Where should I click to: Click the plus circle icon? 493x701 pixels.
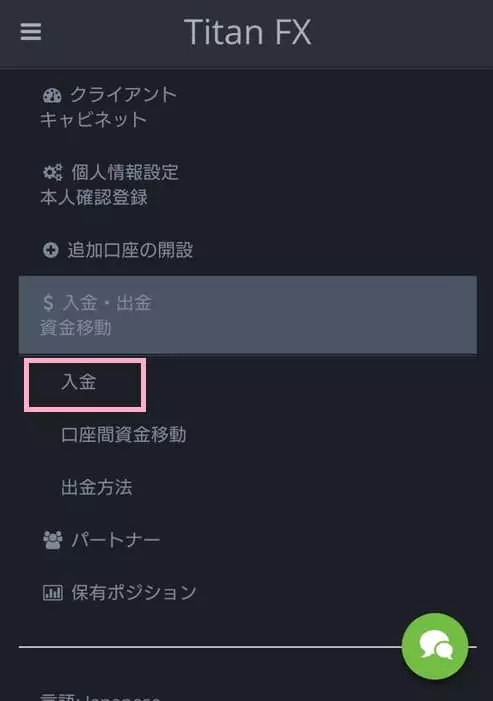coord(51,250)
